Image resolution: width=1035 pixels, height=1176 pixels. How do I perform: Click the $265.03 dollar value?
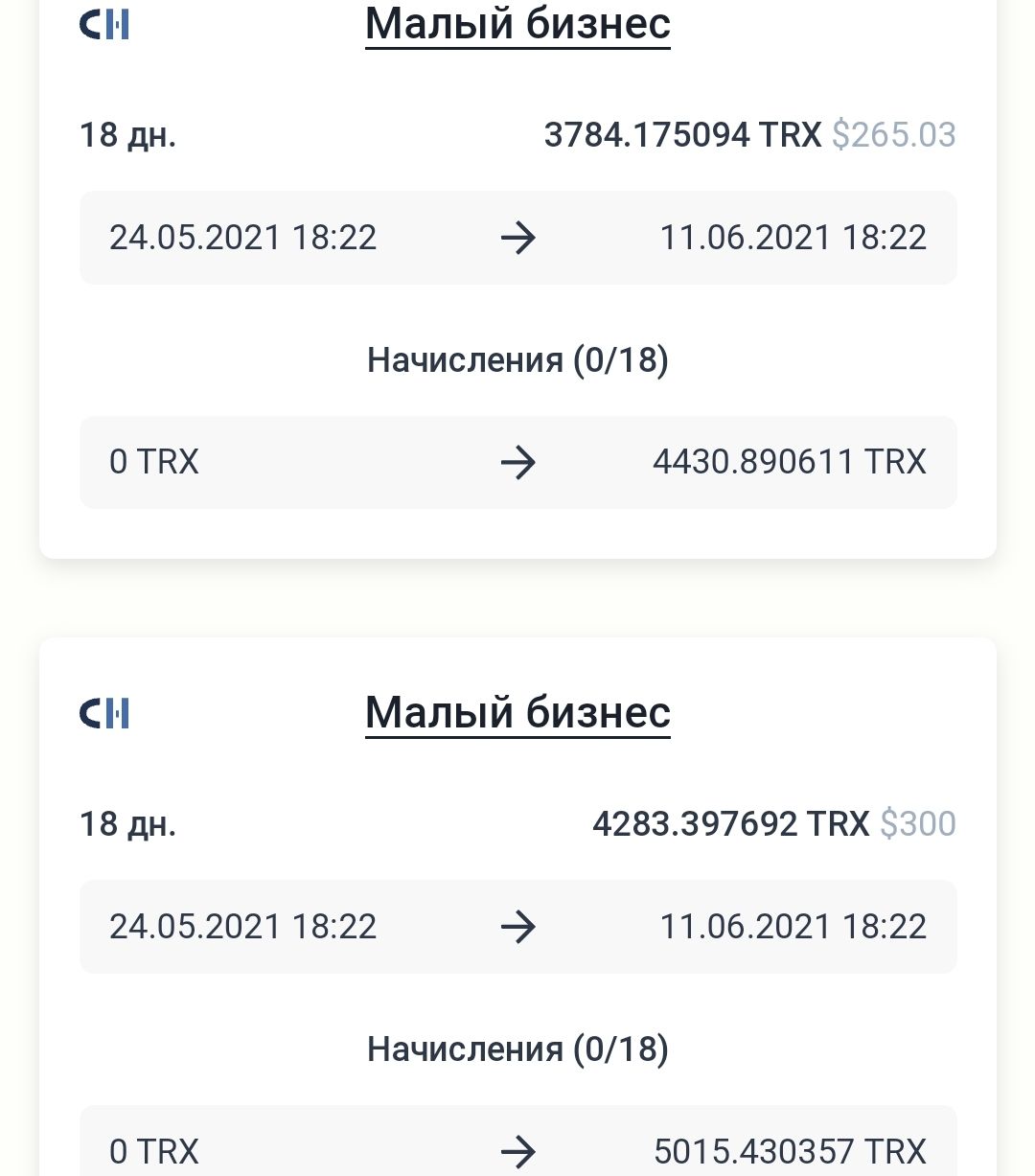coord(893,134)
